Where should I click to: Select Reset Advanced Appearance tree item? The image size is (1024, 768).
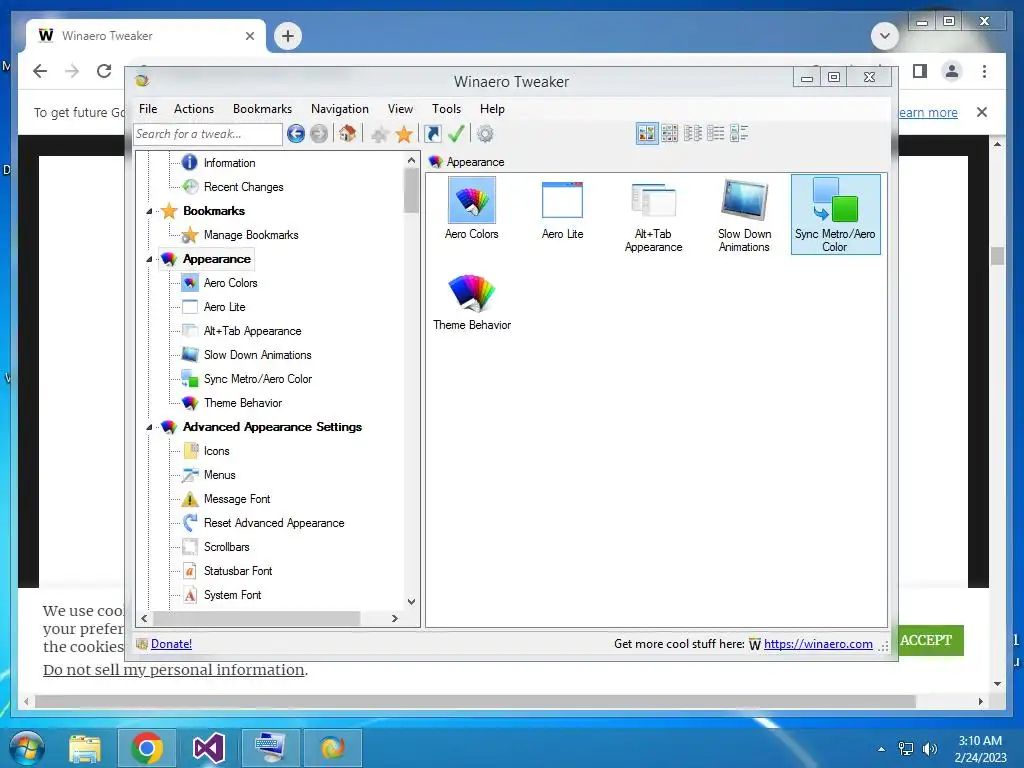click(274, 523)
